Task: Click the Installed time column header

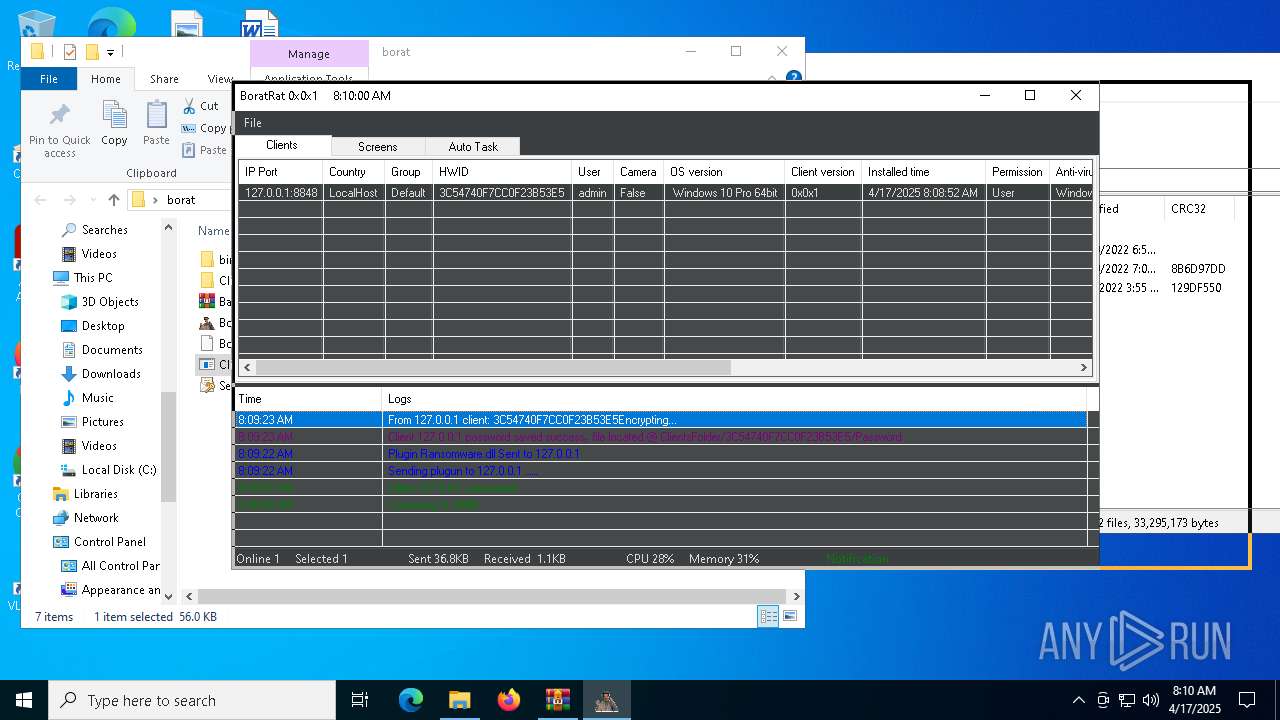Action: 923,172
